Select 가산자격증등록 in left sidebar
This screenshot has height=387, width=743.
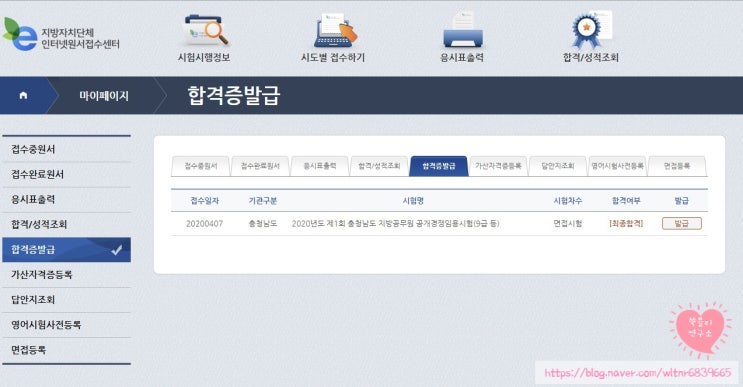coord(66,275)
